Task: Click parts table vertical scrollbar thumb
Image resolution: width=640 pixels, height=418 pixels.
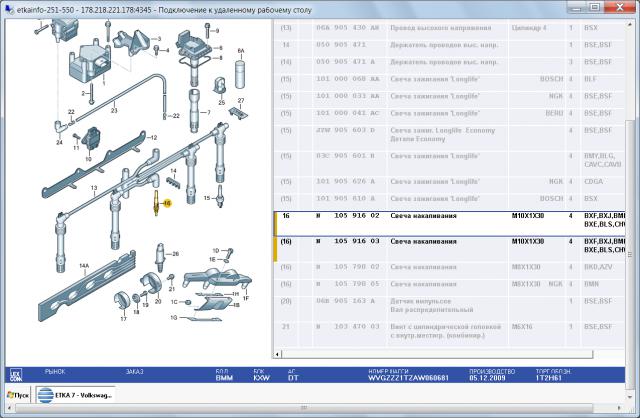Action: (629, 254)
